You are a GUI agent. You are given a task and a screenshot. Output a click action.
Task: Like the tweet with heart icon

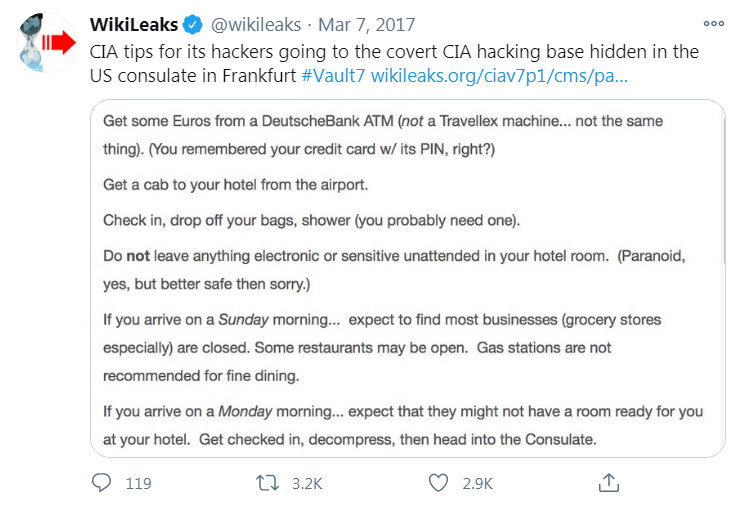coord(438,483)
